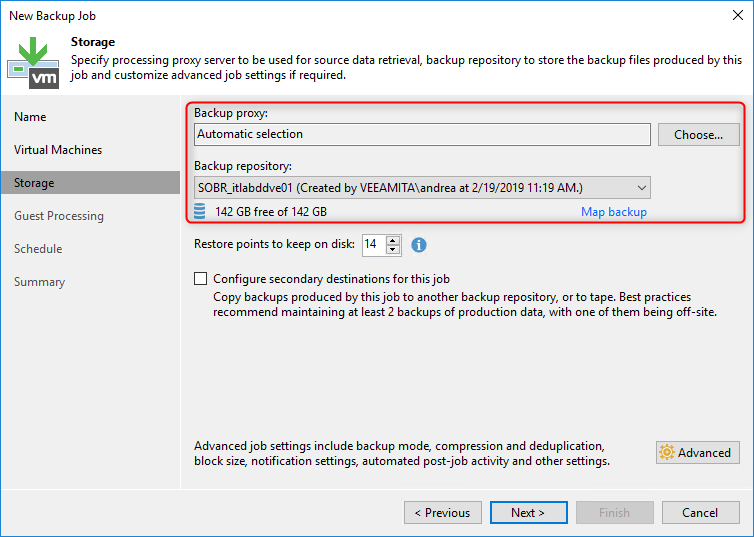Select the Summary step
Screen dimensions: 754x537
point(39,282)
